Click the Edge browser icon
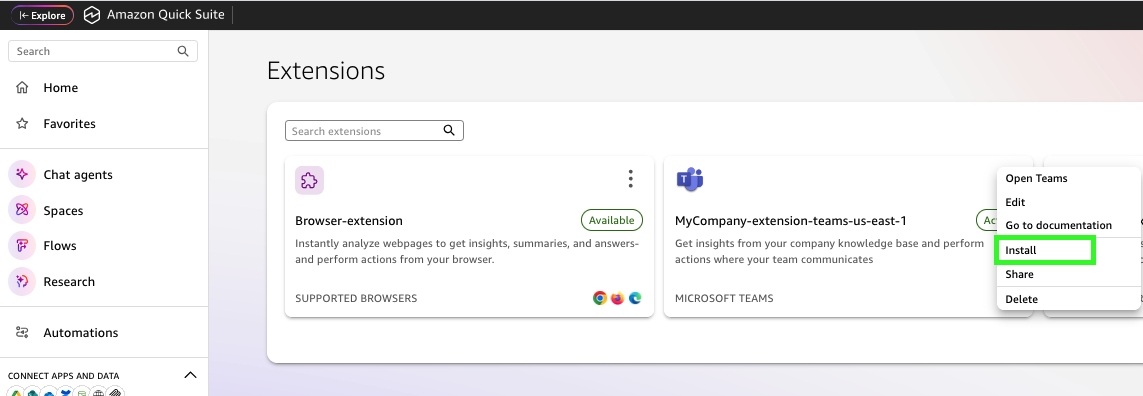Image resolution: width=1143 pixels, height=396 pixels. click(635, 298)
